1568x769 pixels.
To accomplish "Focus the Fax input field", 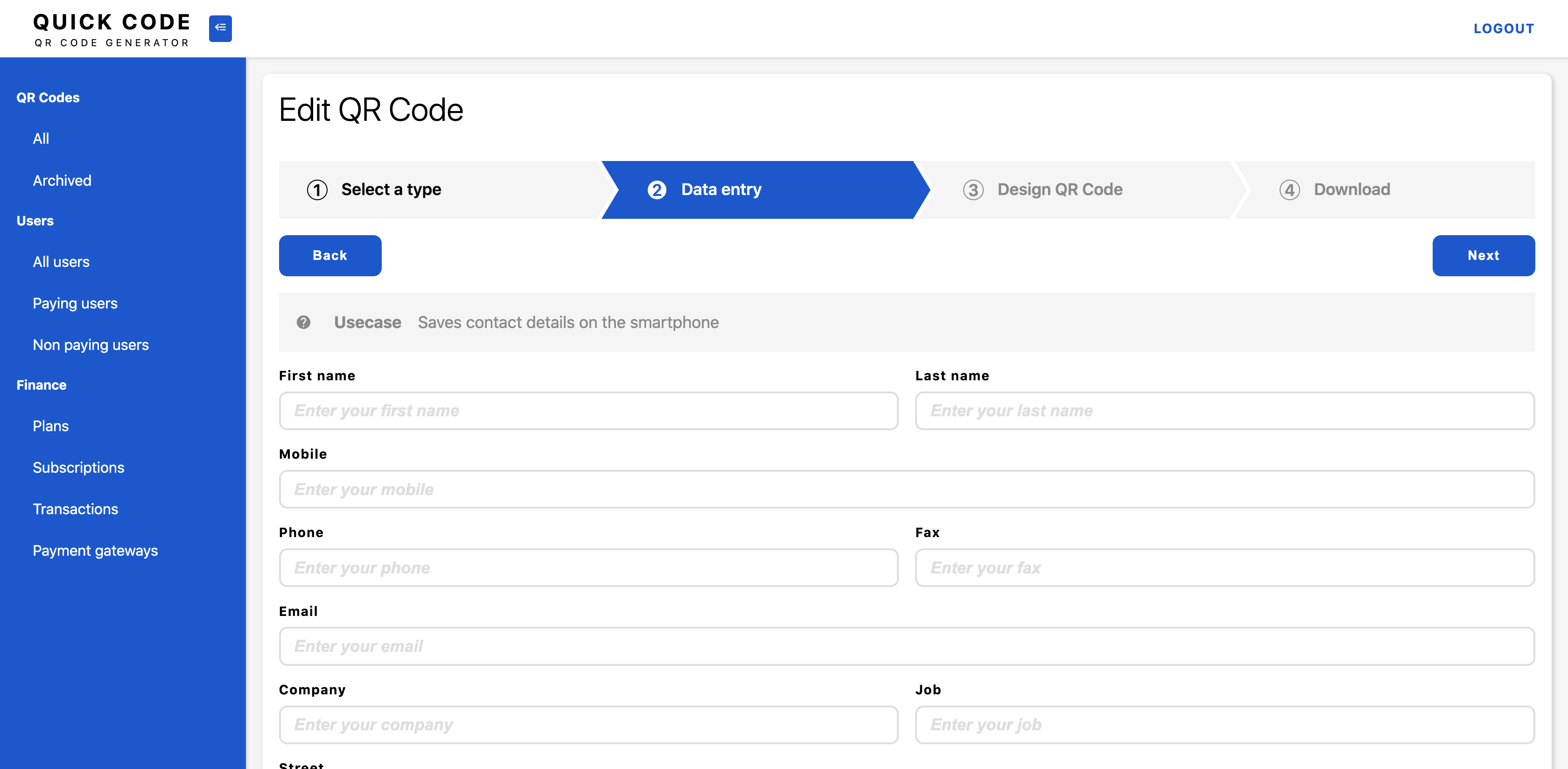I will (1225, 568).
